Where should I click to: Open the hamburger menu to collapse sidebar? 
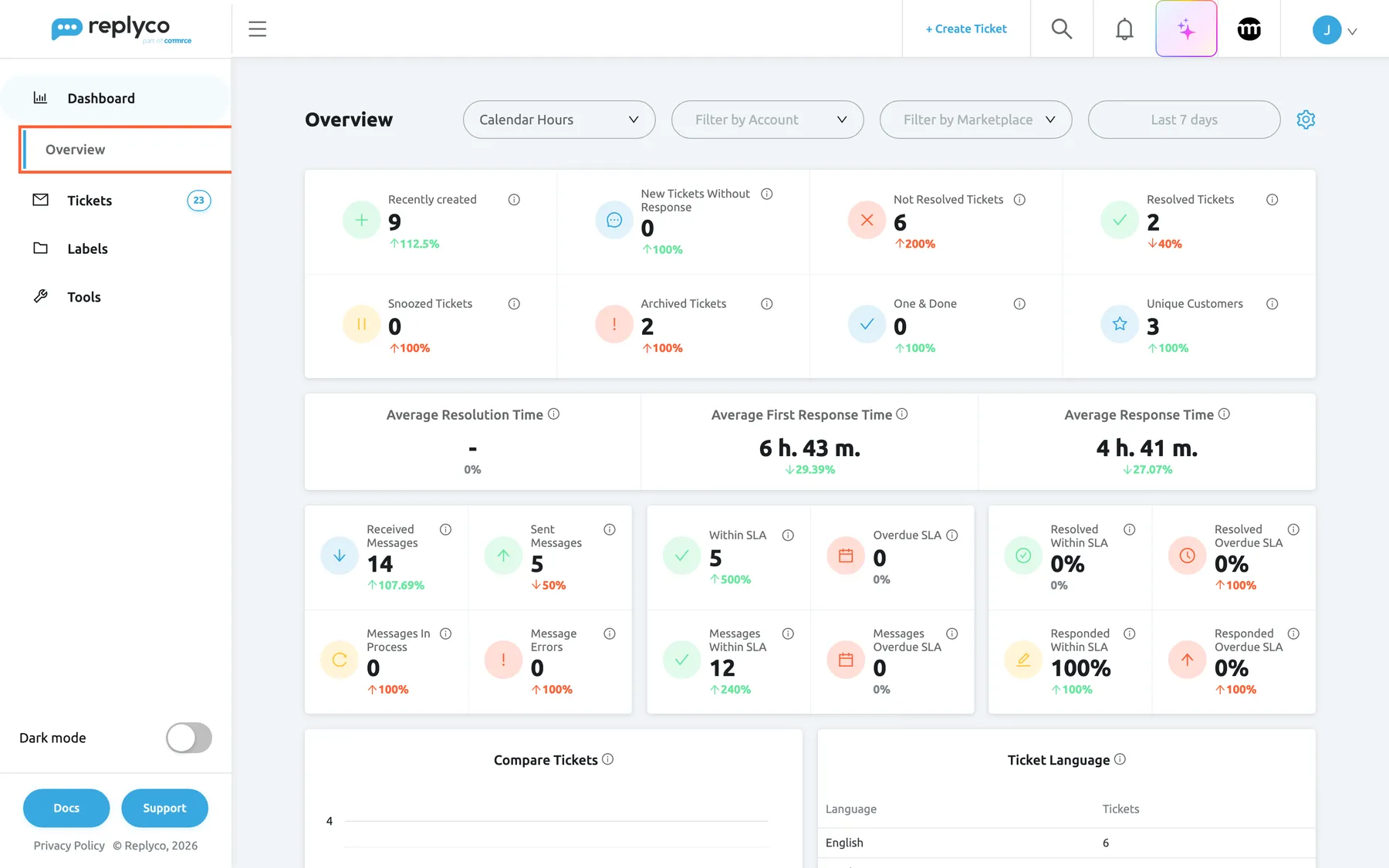pyautogui.click(x=257, y=29)
